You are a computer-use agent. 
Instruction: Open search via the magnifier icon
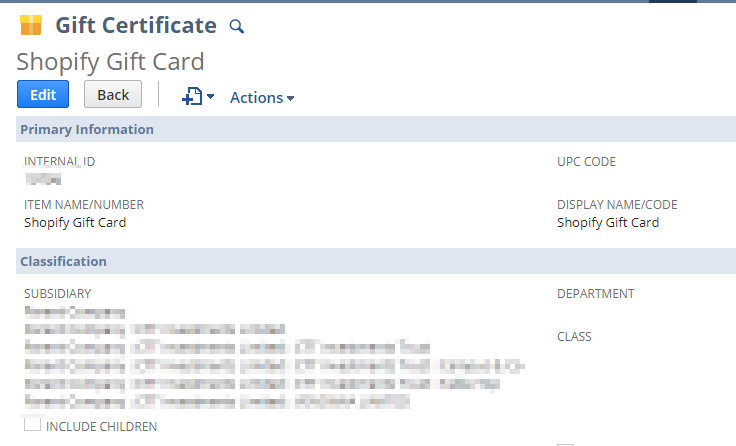click(237, 27)
